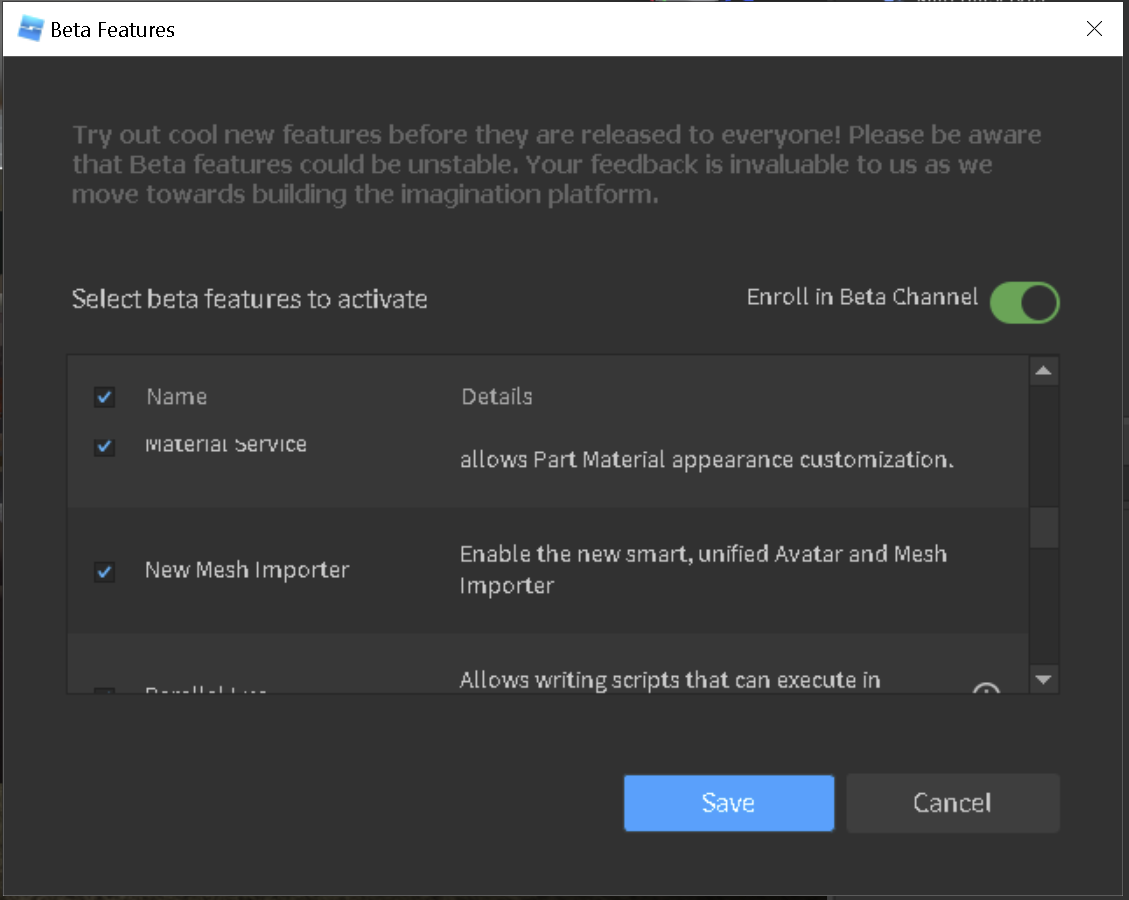The height and width of the screenshot is (900, 1129).
Task: Click Save to apply beta features
Action: click(728, 803)
